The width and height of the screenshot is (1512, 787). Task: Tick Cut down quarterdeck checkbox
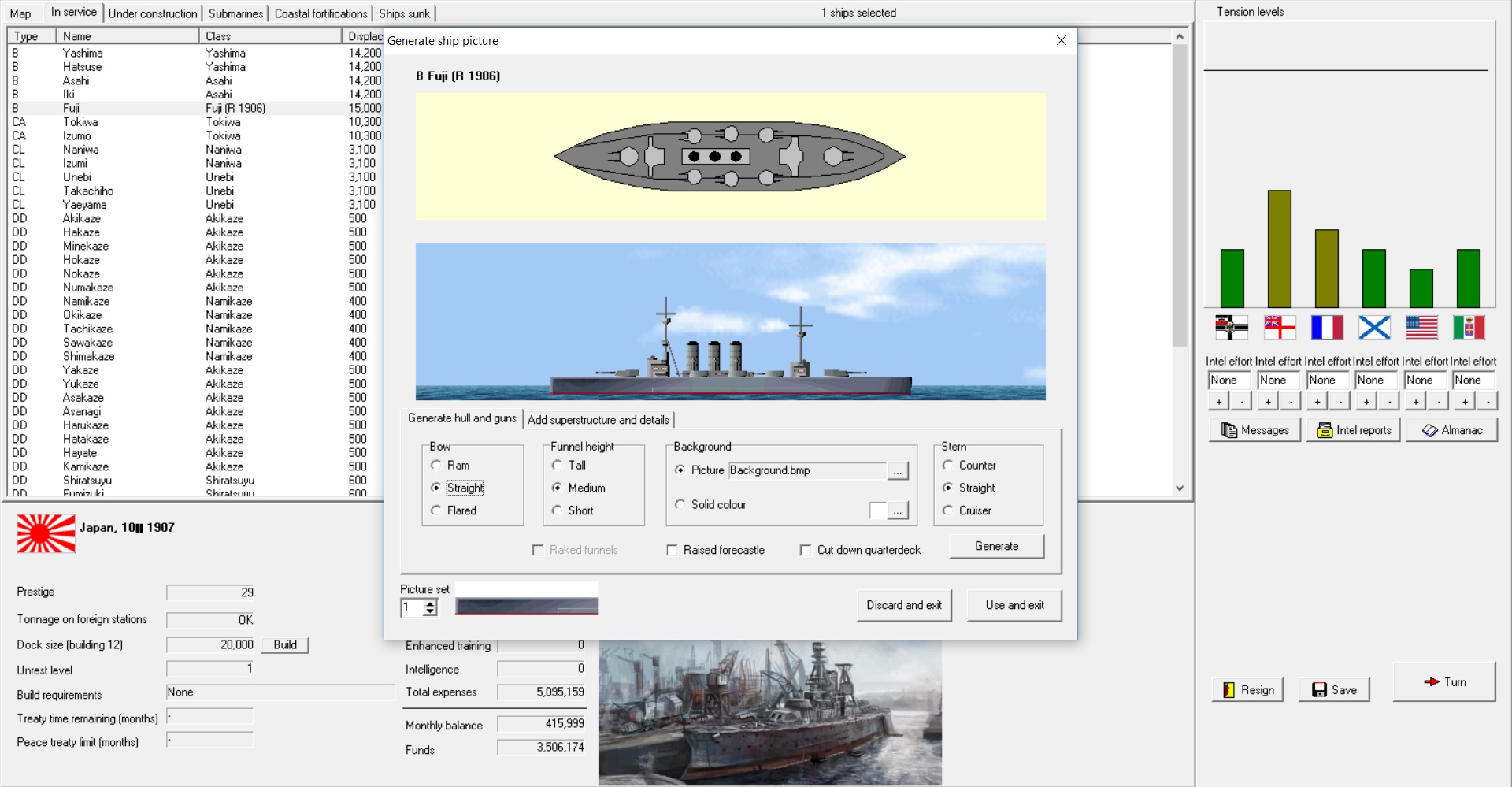(806, 550)
